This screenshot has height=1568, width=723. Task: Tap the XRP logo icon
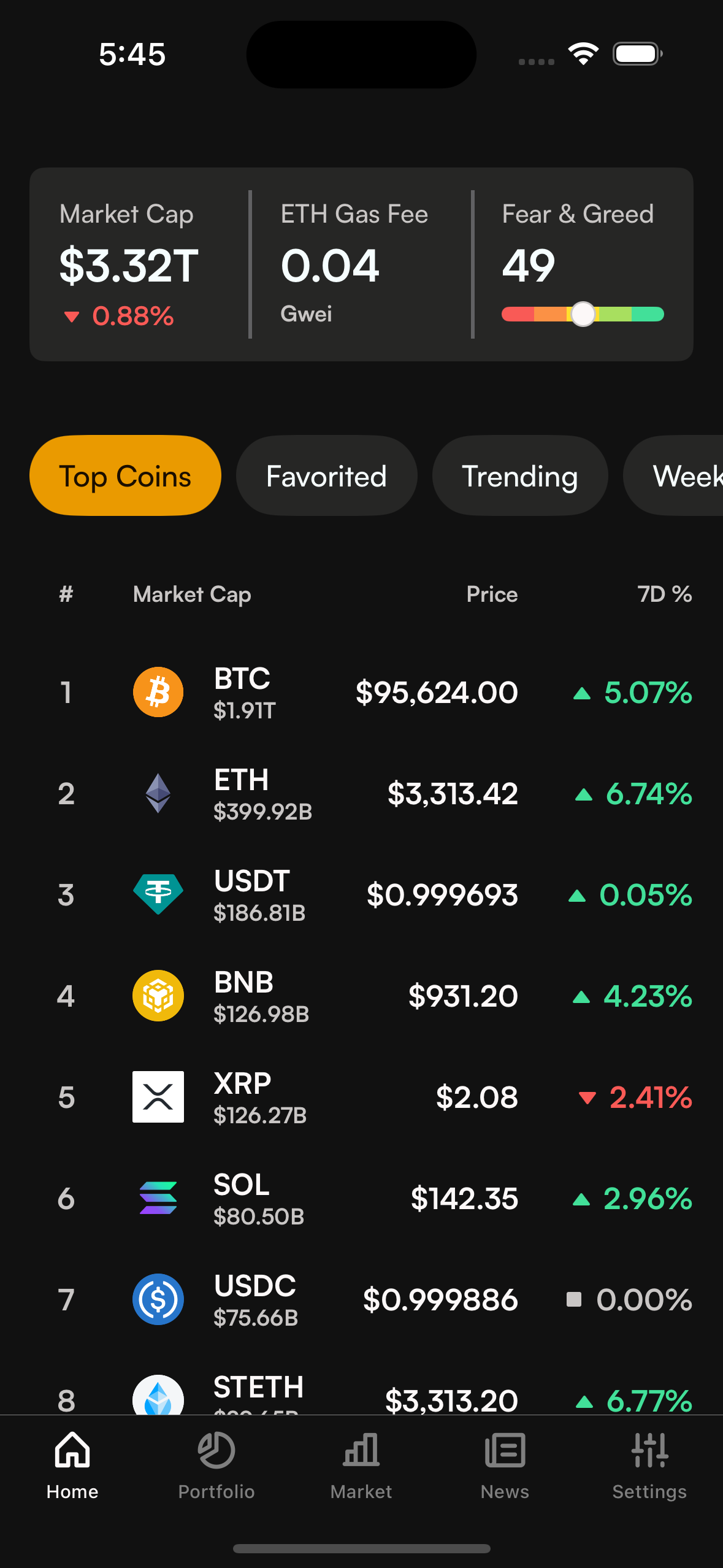pyautogui.click(x=158, y=1096)
